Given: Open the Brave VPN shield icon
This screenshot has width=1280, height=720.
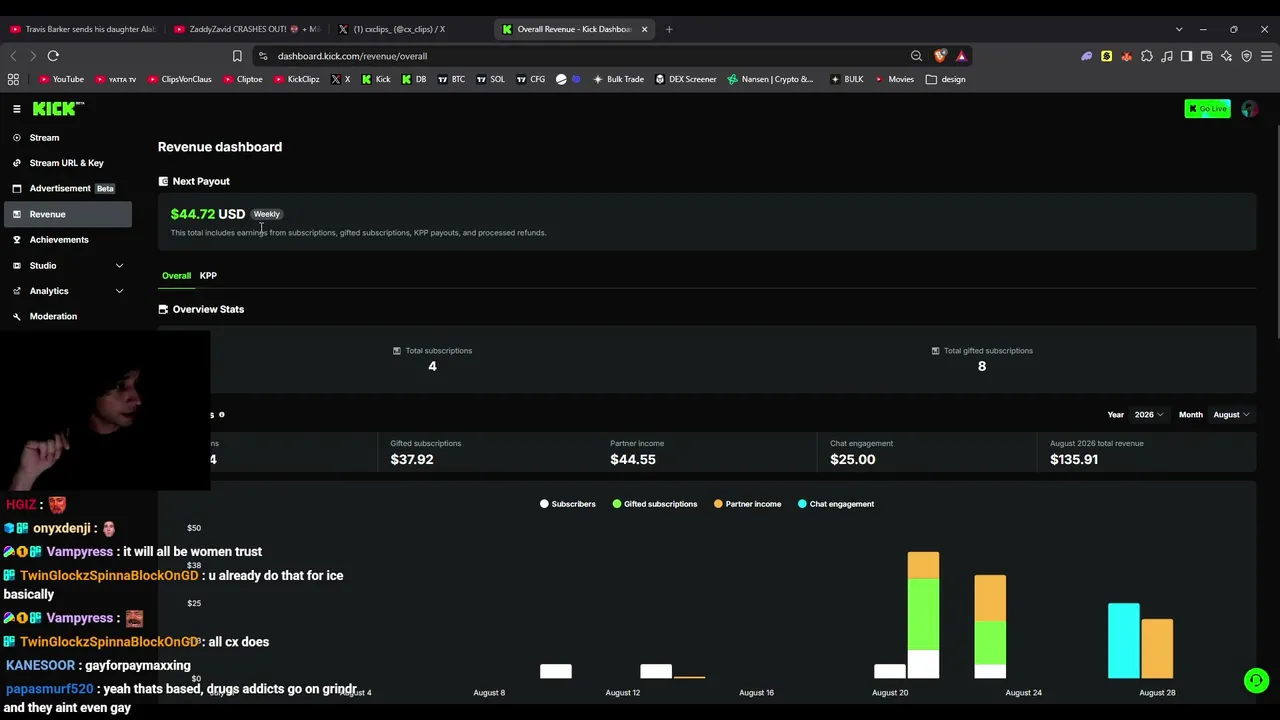Looking at the screenshot, I should tap(1246, 56).
